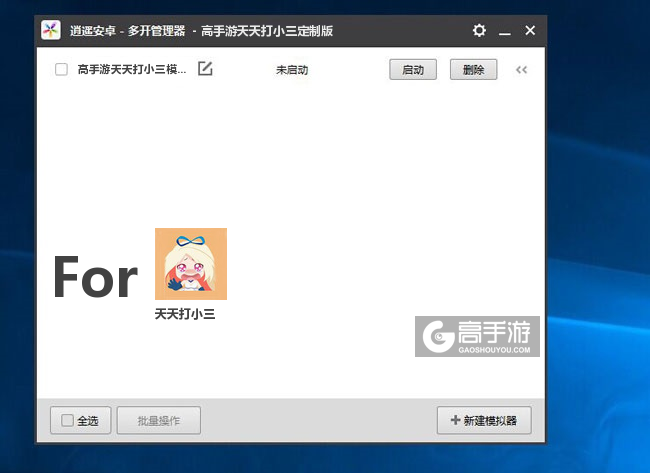Minimize the multi-instance manager window

click(x=505, y=31)
